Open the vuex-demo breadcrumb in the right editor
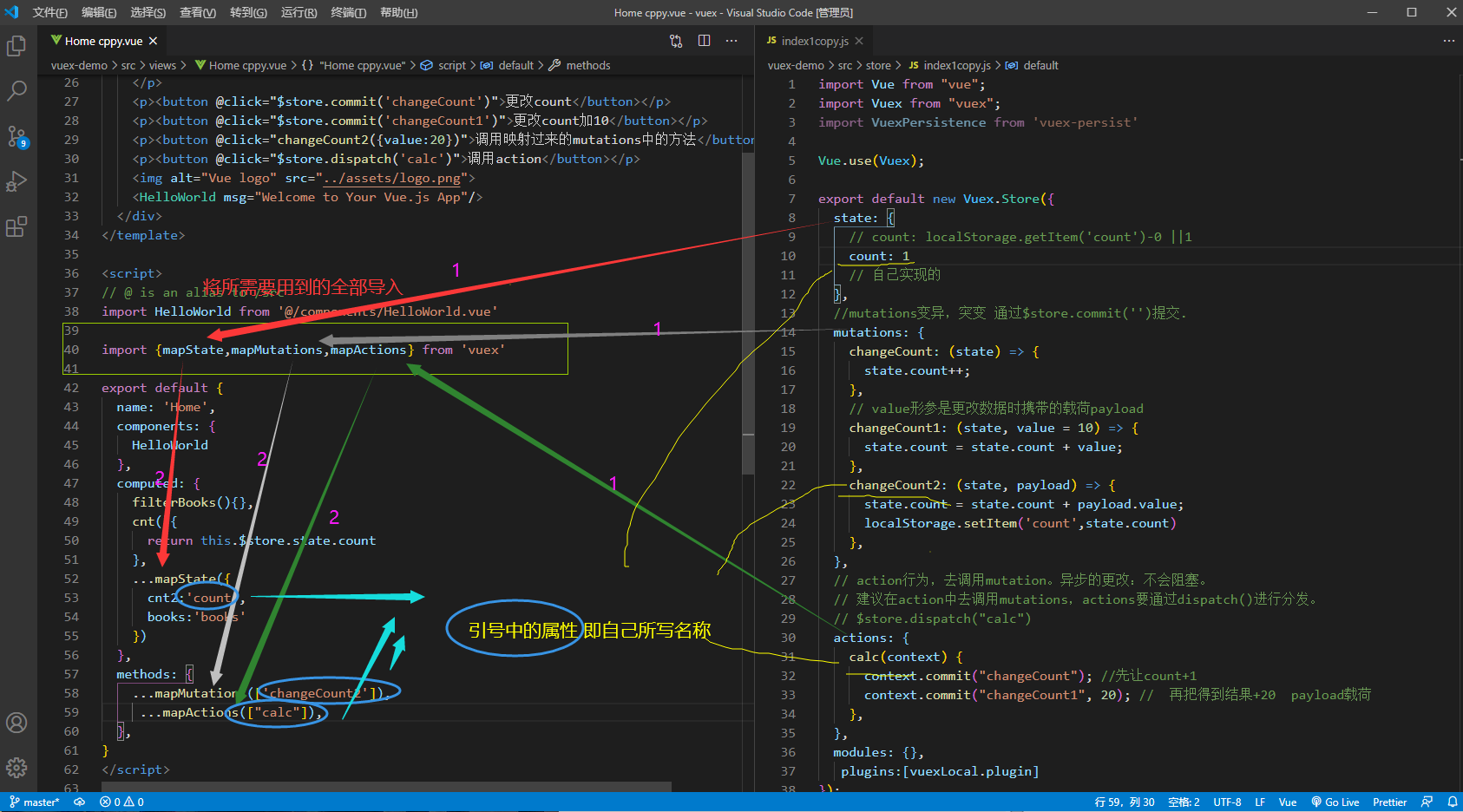This screenshot has height=812, width=1463. click(x=796, y=65)
